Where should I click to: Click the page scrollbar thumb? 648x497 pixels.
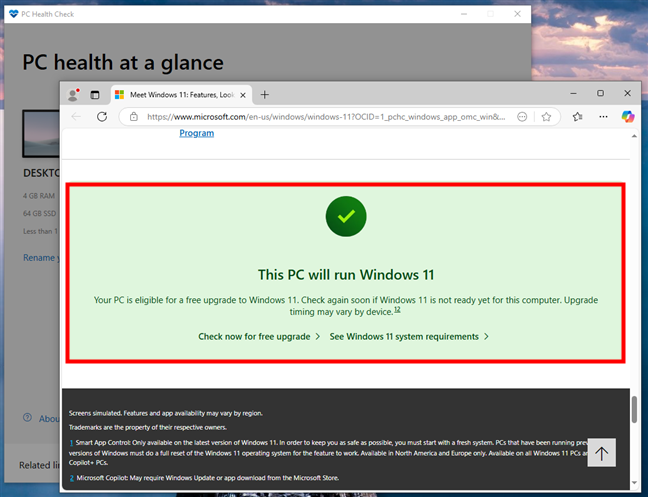tap(634, 409)
